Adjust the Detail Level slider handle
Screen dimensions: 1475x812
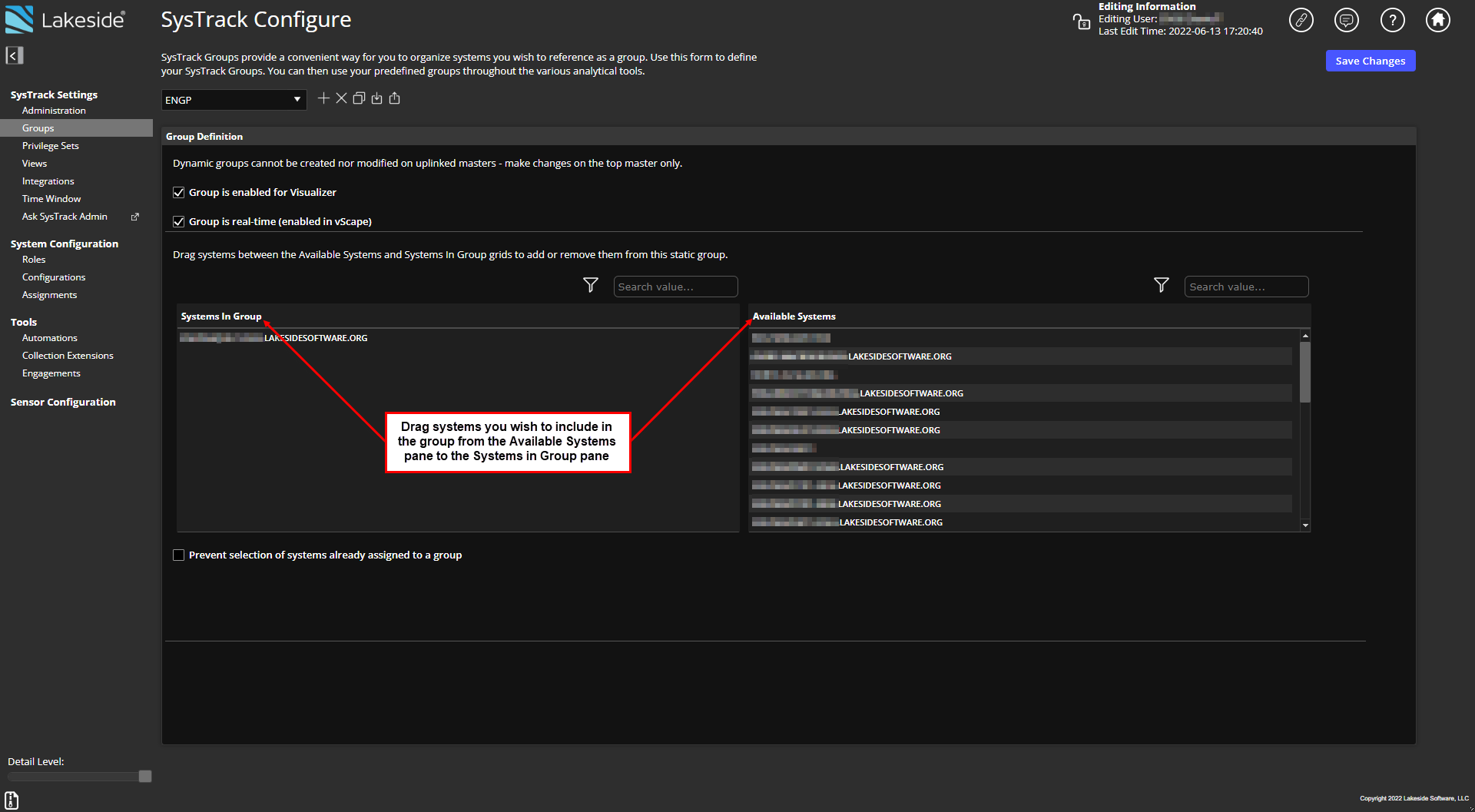pos(145,777)
